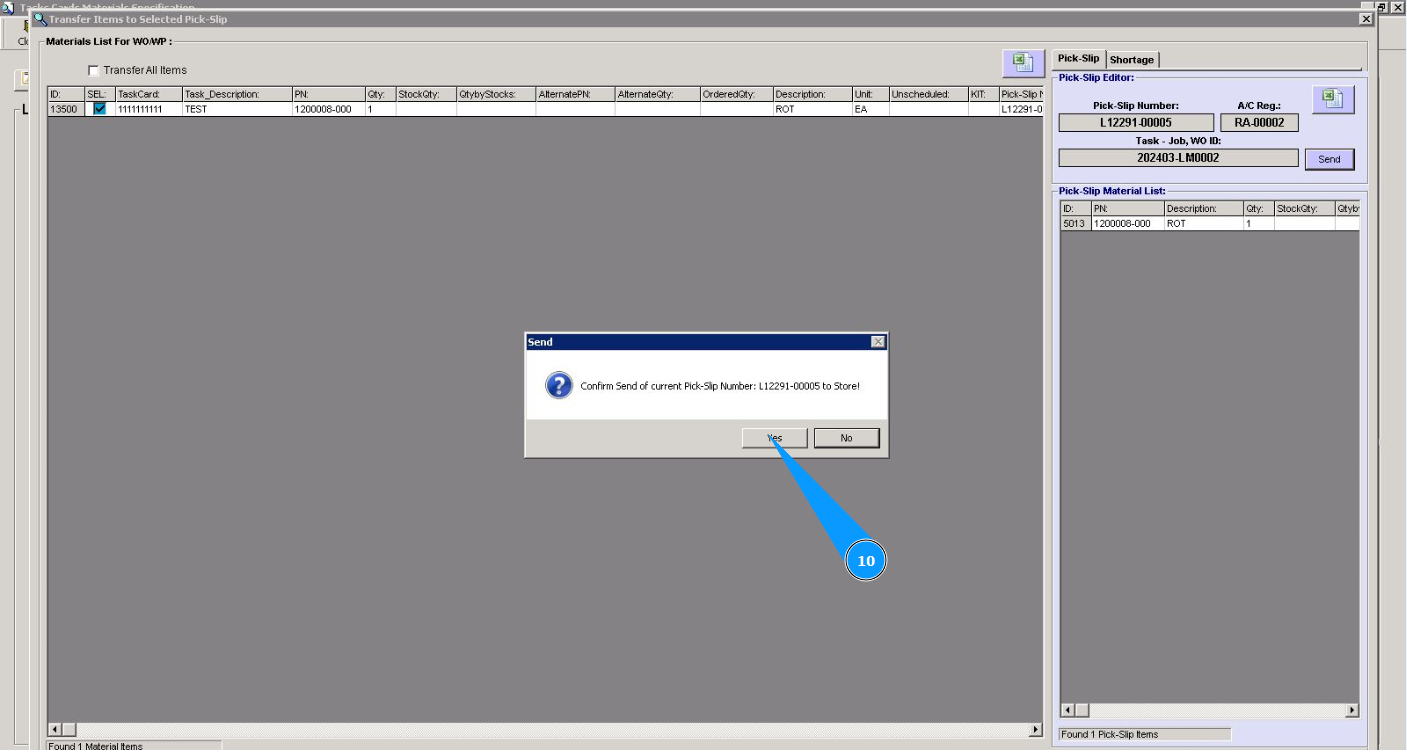The width and height of the screenshot is (1407, 752).
Task: Click Excel export icon in Pick-Slip Editor
Action: (1333, 99)
